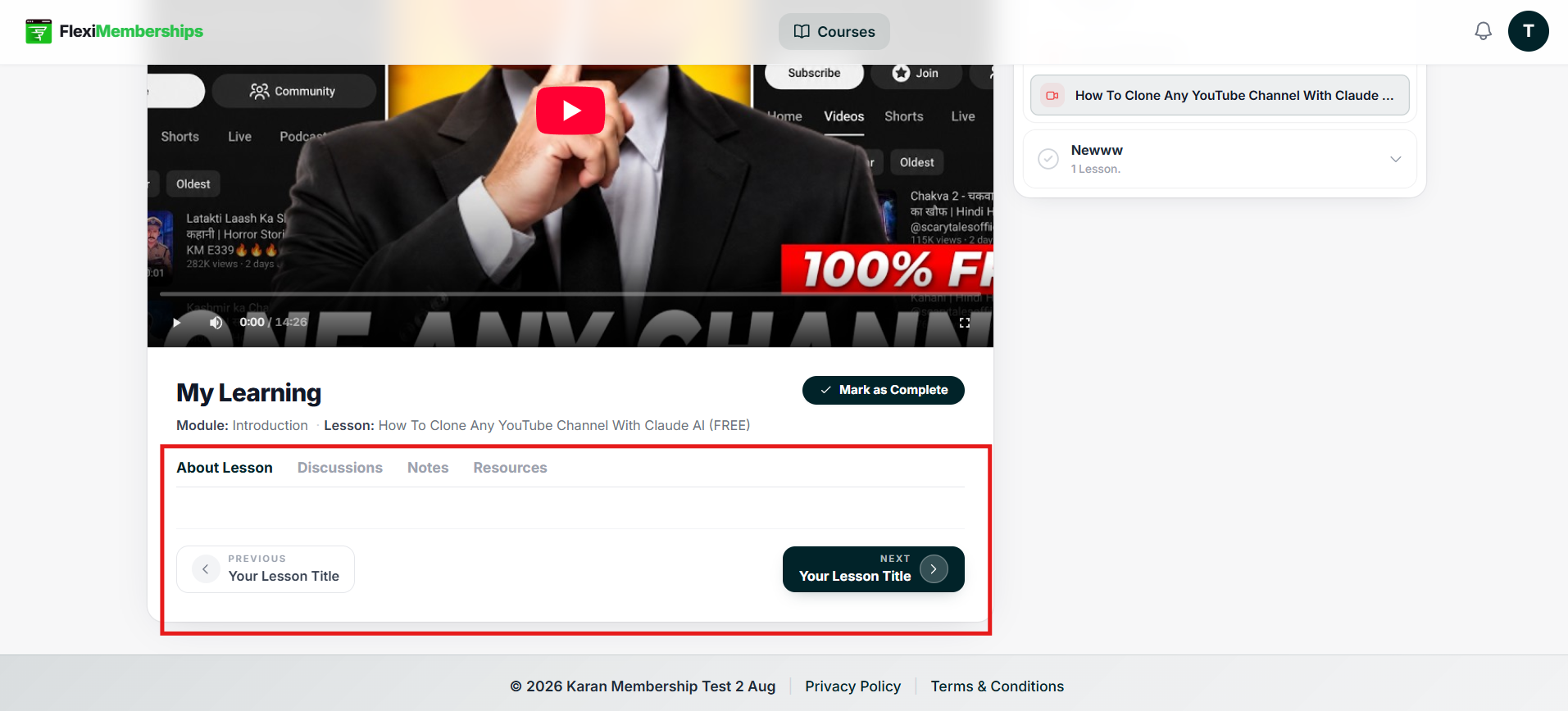The image size is (1568, 711).
Task: Go to the previous lesson
Action: (266, 569)
